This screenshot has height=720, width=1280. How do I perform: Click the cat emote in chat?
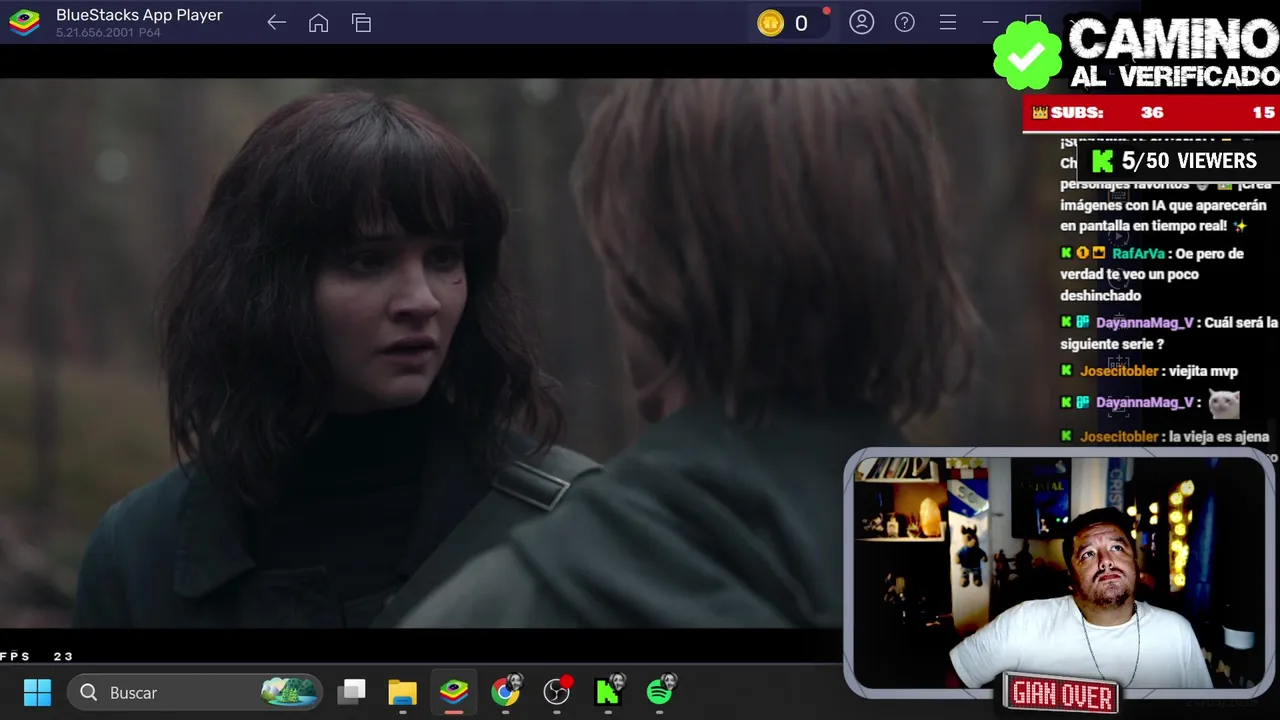(1224, 403)
